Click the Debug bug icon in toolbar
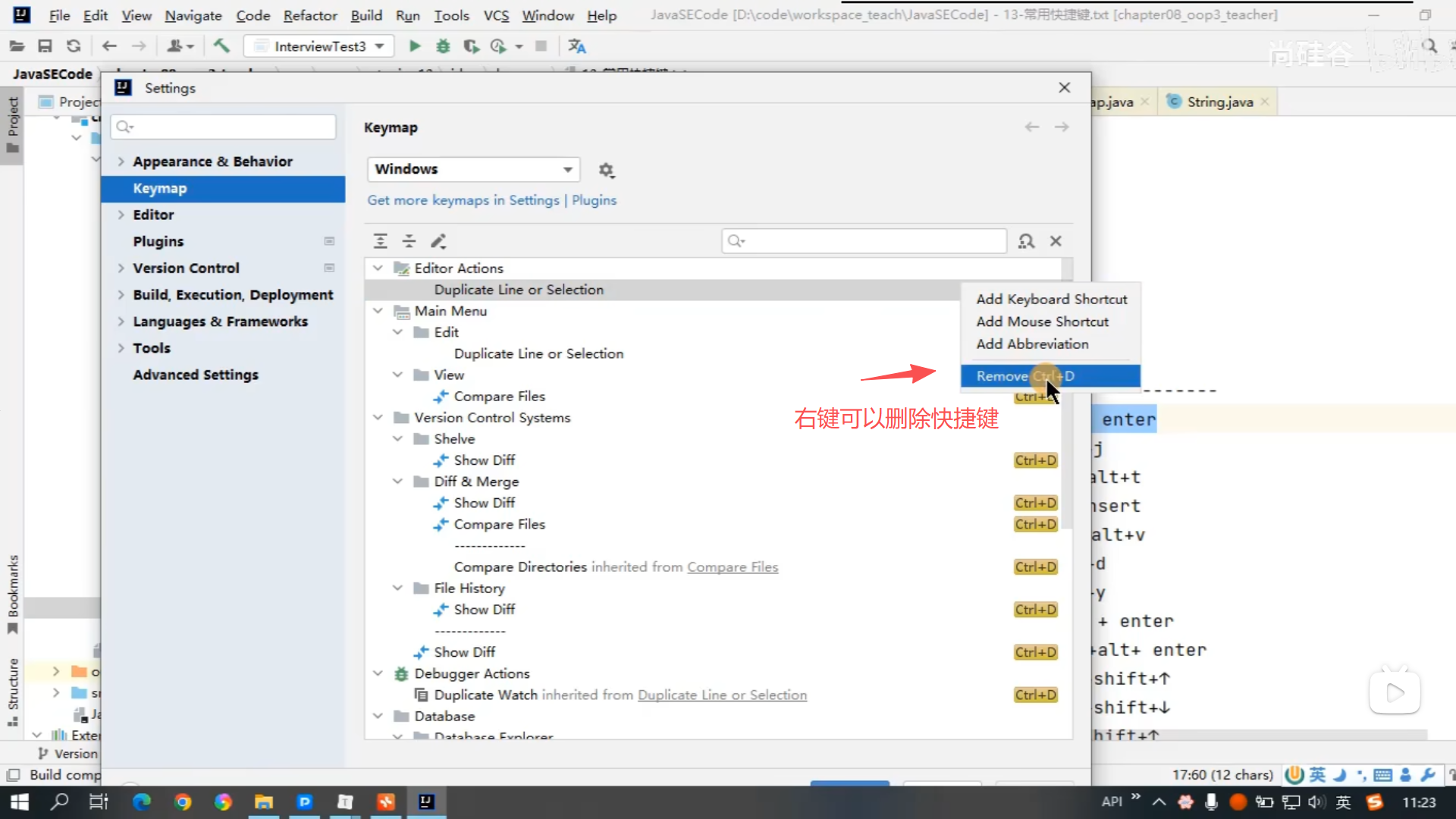The height and width of the screenshot is (819, 1456). tap(443, 46)
